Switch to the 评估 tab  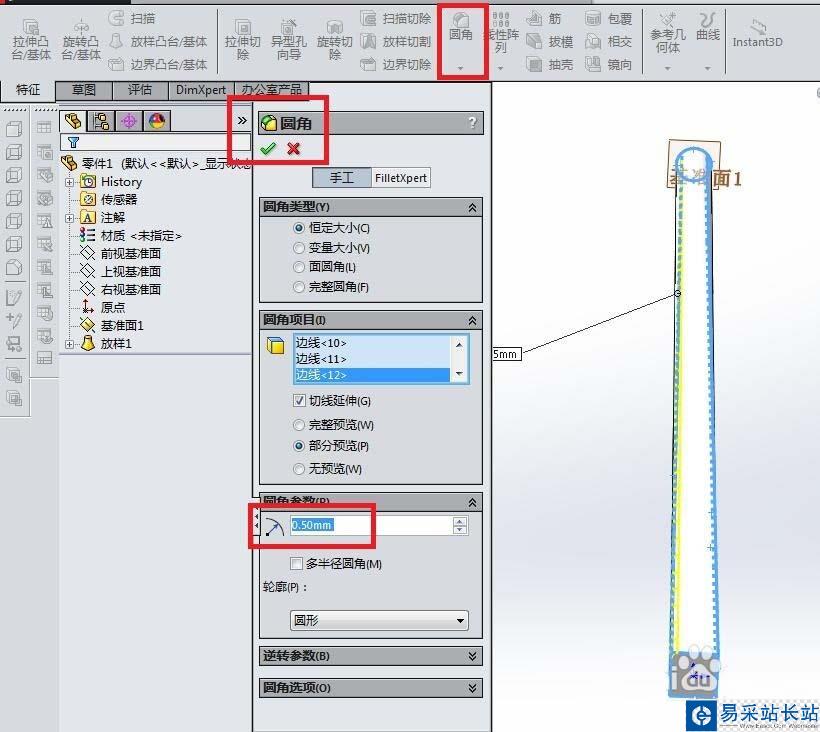point(140,90)
